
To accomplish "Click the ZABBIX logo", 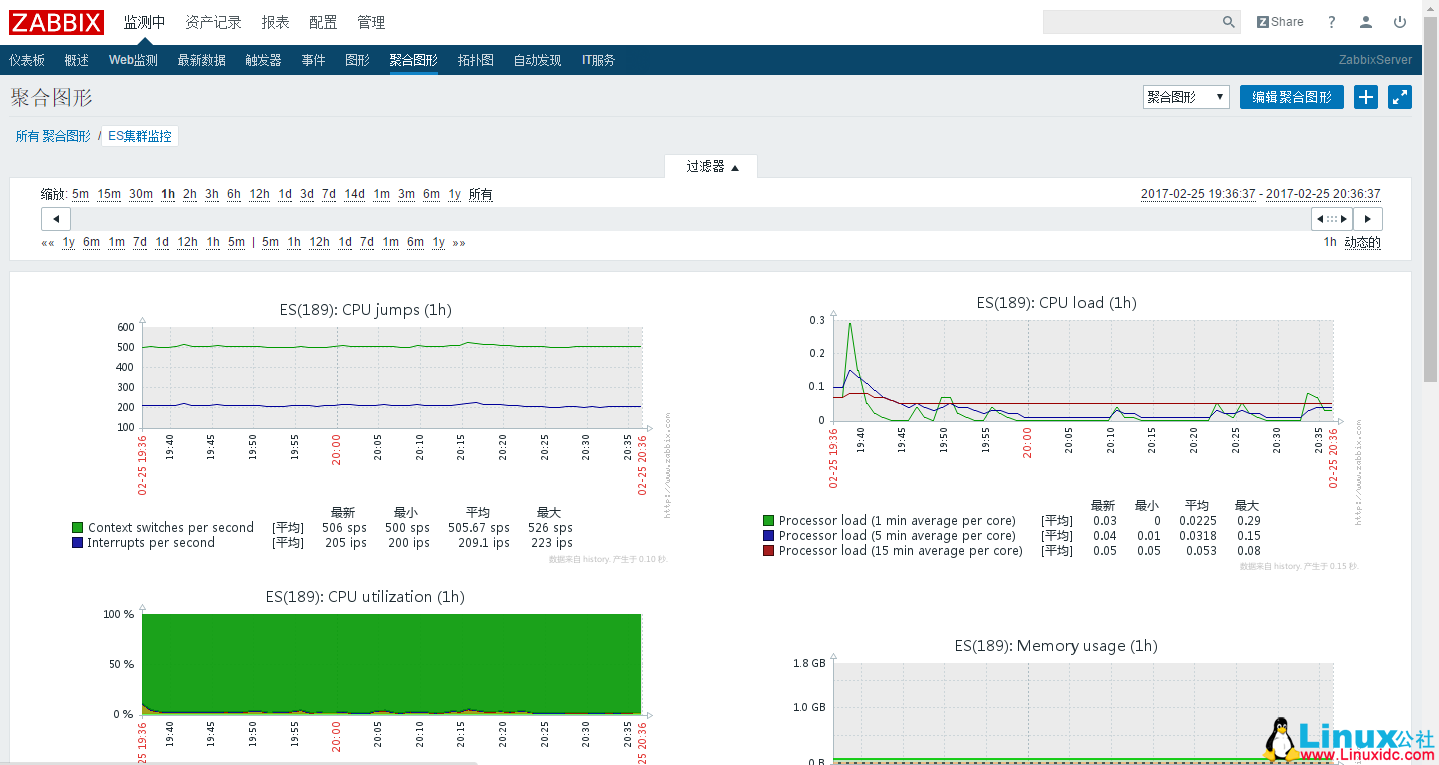I will point(56,21).
